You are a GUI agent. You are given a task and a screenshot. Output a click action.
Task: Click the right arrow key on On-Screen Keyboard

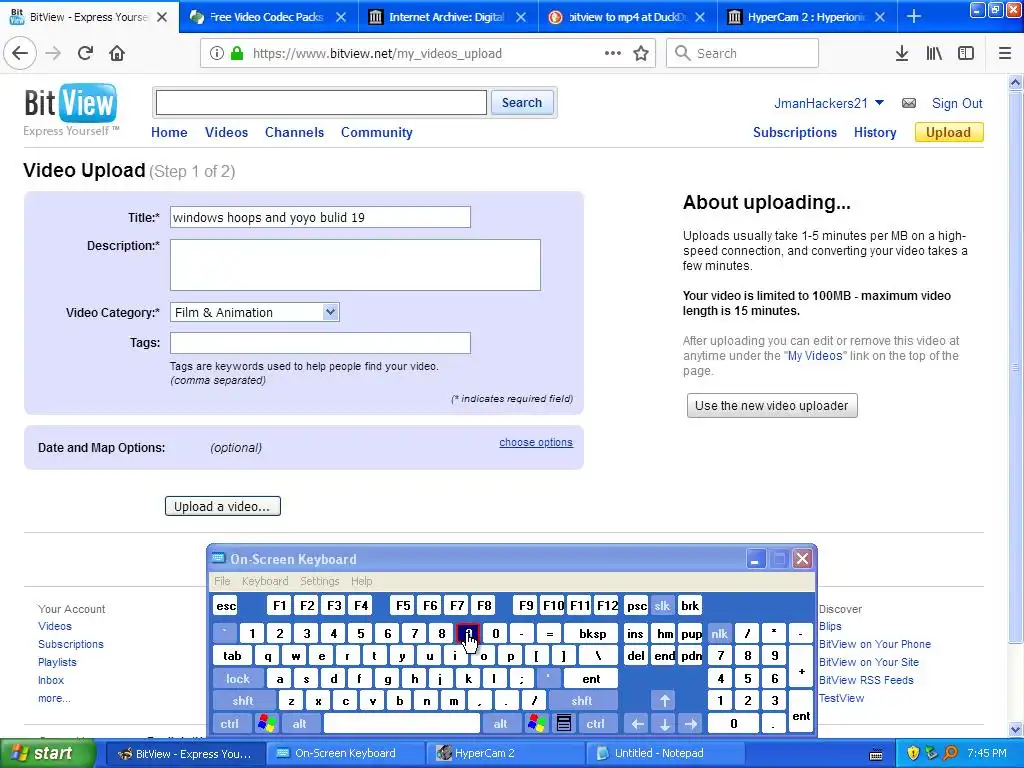(691, 724)
